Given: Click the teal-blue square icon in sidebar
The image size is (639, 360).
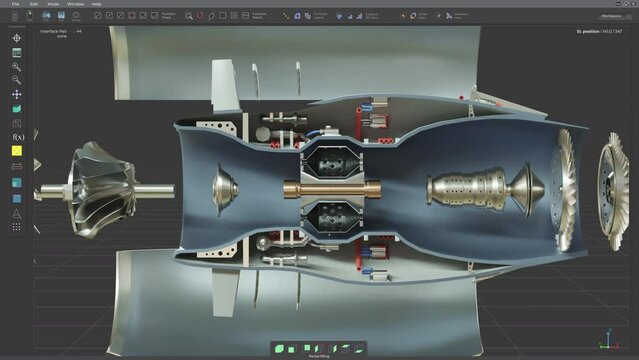Looking at the screenshot, I should pos(17,182).
